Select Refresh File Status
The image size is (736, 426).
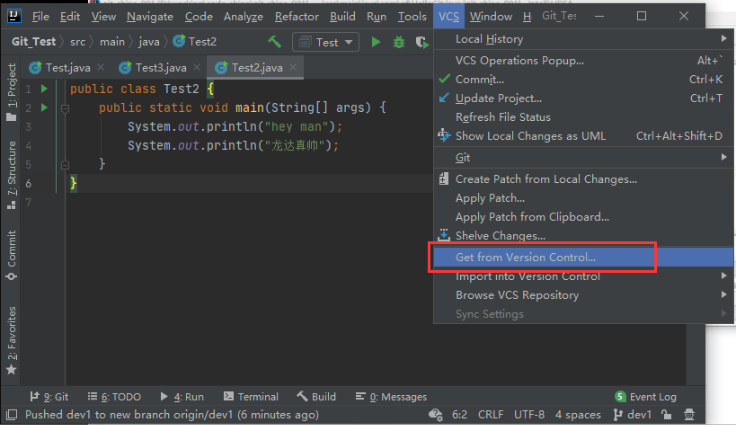click(583, 117)
